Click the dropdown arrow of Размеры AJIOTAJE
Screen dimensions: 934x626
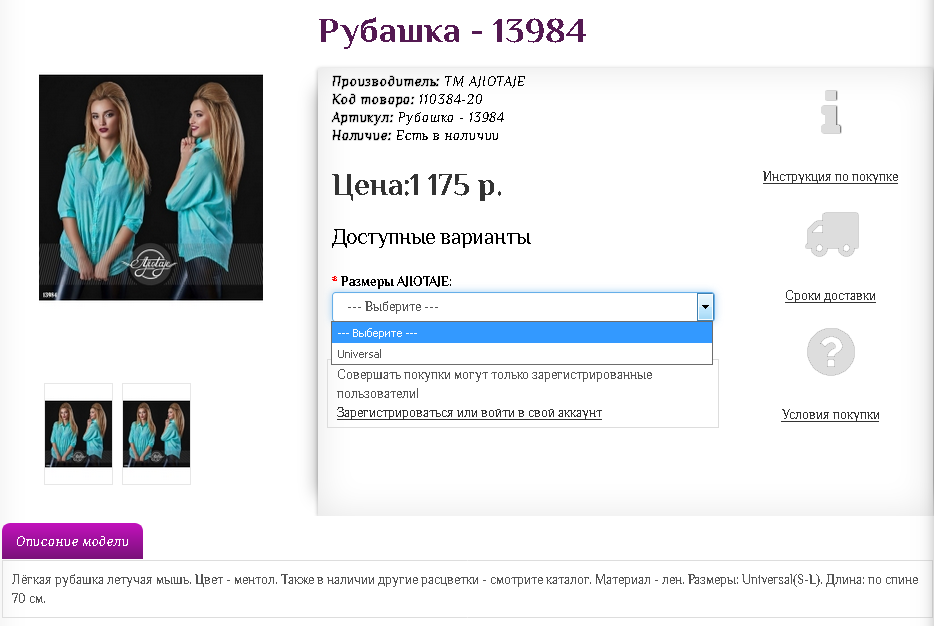click(705, 307)
